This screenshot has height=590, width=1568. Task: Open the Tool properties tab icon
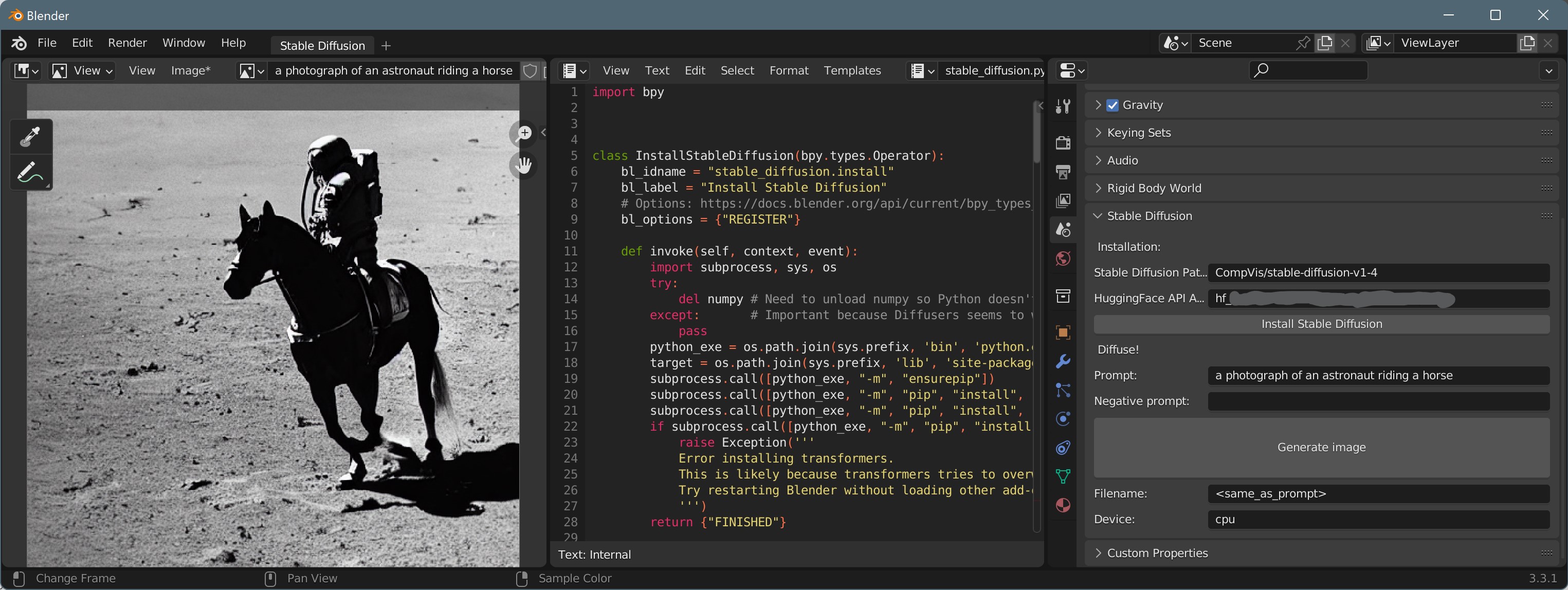coord(1063,106)
